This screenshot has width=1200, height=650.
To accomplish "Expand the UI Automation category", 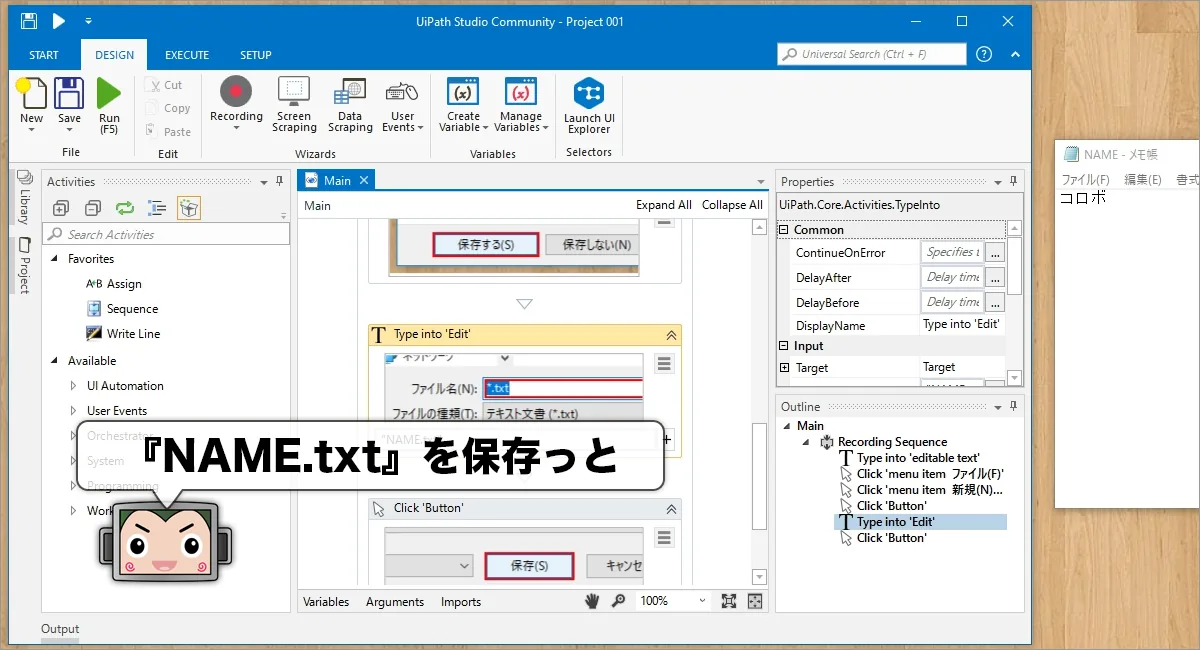I will pyautogui.click(x=73, y=386).
